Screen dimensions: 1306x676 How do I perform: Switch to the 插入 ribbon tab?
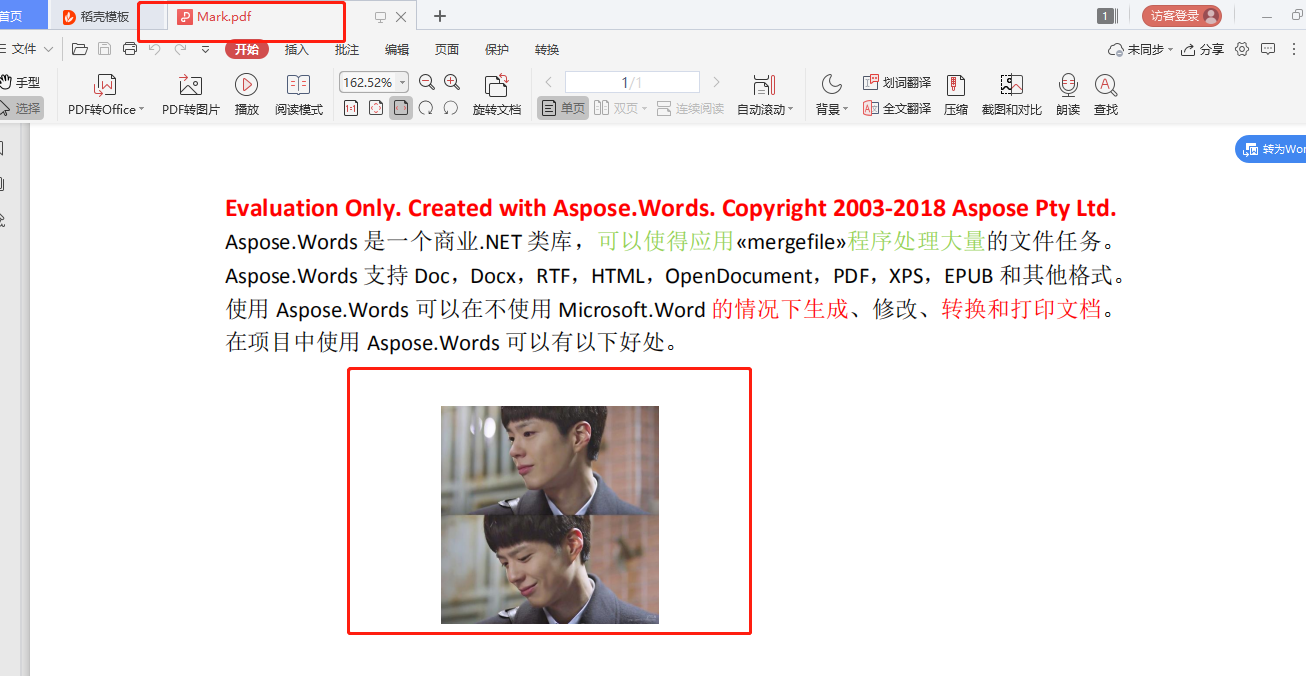click(297, 48)
